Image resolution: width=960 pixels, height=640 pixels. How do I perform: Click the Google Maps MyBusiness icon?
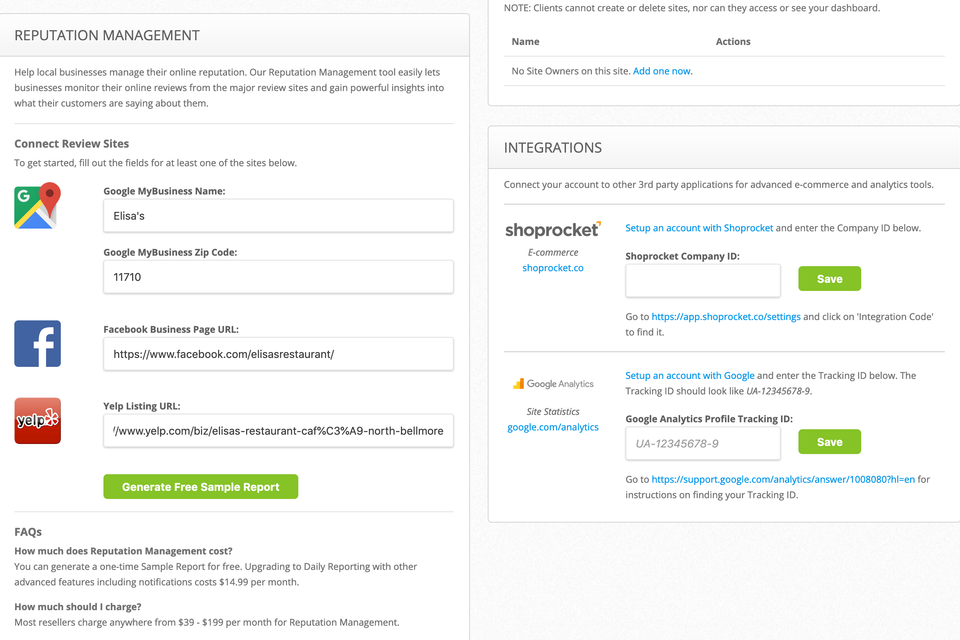37,206
